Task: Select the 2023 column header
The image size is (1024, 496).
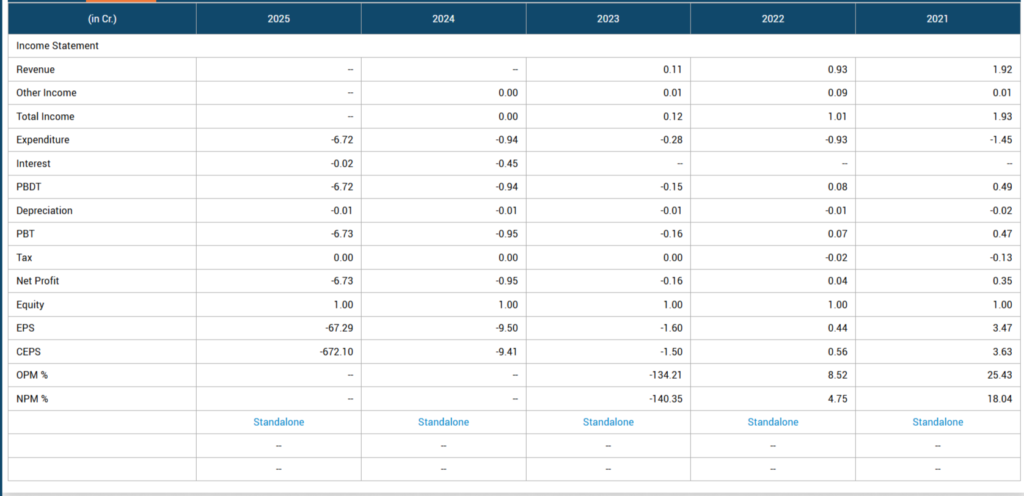Action: [x=608, y=18]
